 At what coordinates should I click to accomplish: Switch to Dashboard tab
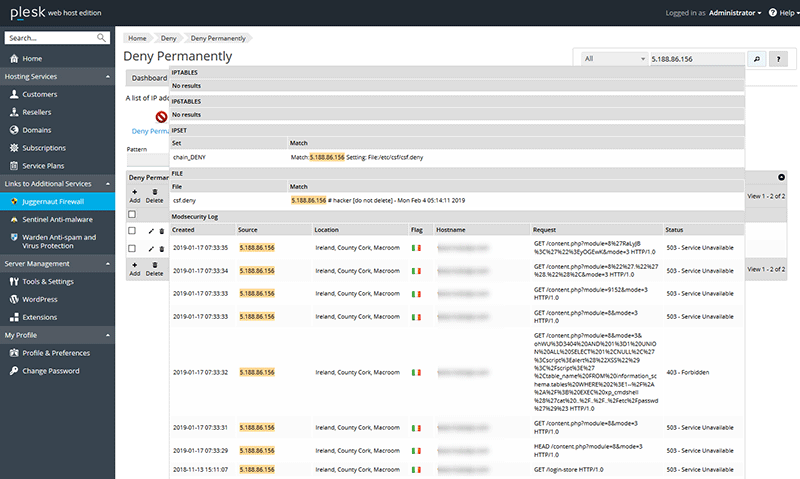click(148, 78)
